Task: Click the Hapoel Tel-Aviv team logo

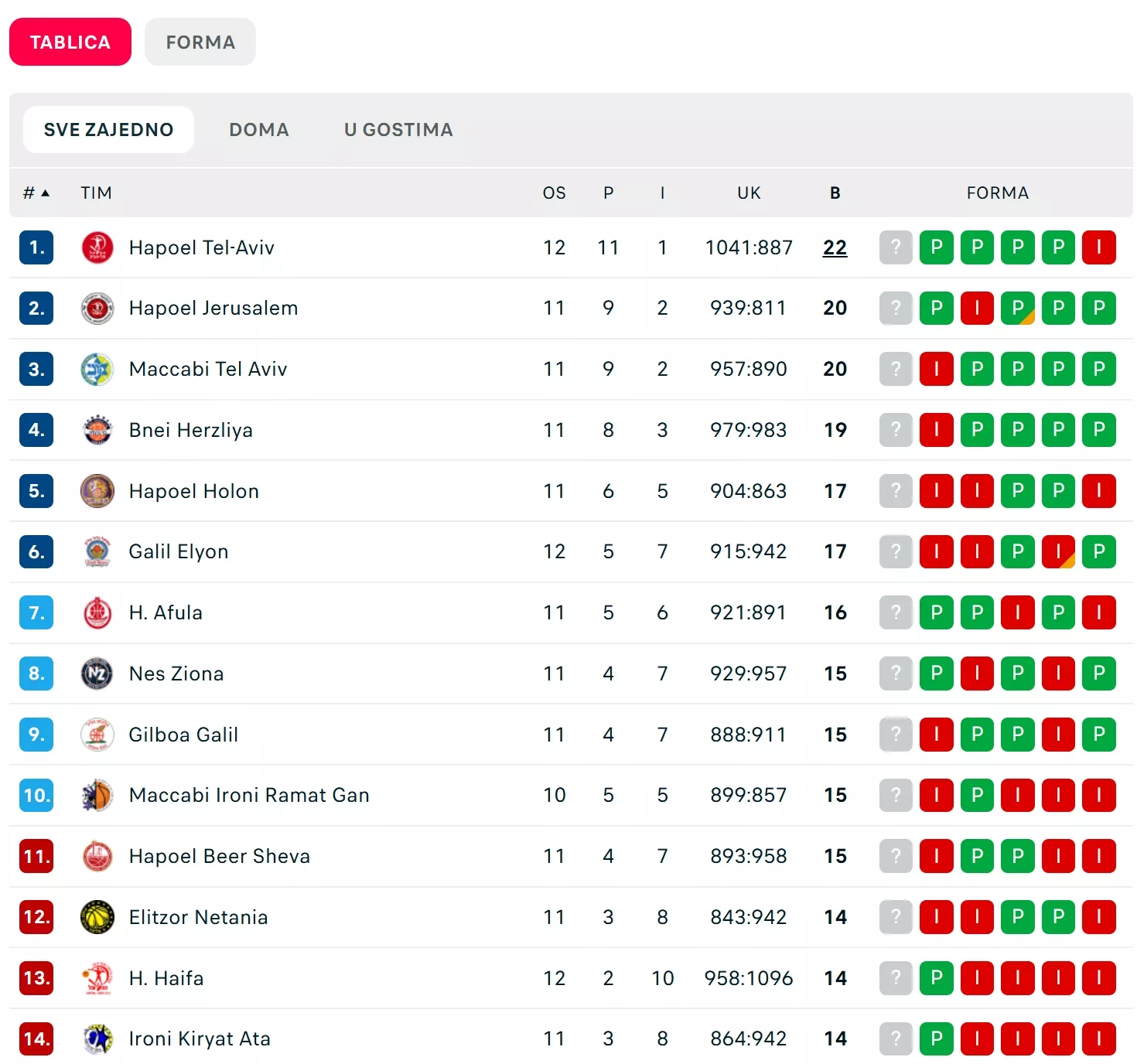Action: pyautogui.click(x=97, y=247)
